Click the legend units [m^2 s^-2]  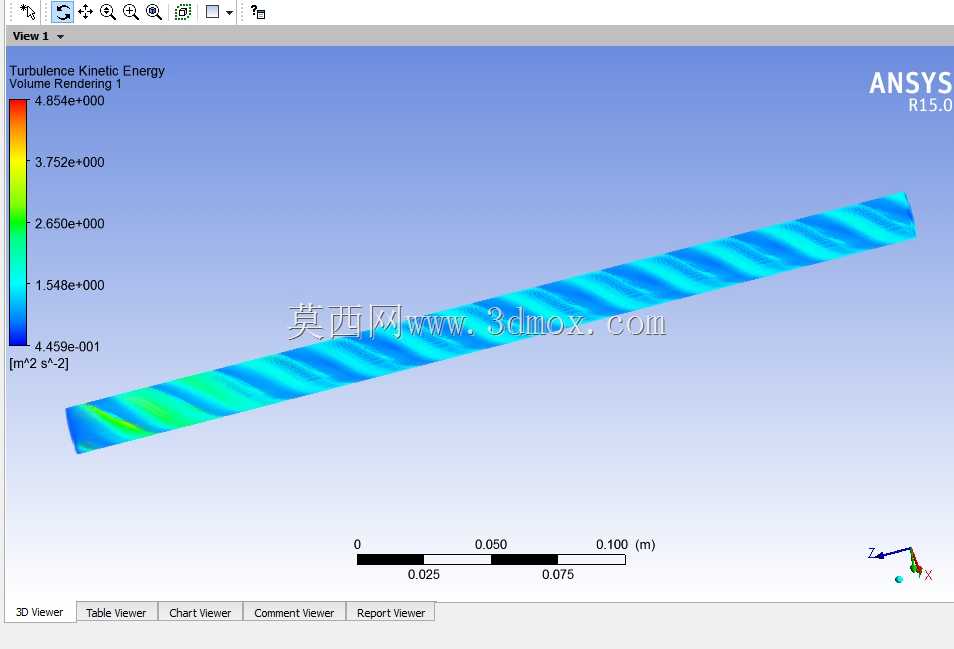39,364
